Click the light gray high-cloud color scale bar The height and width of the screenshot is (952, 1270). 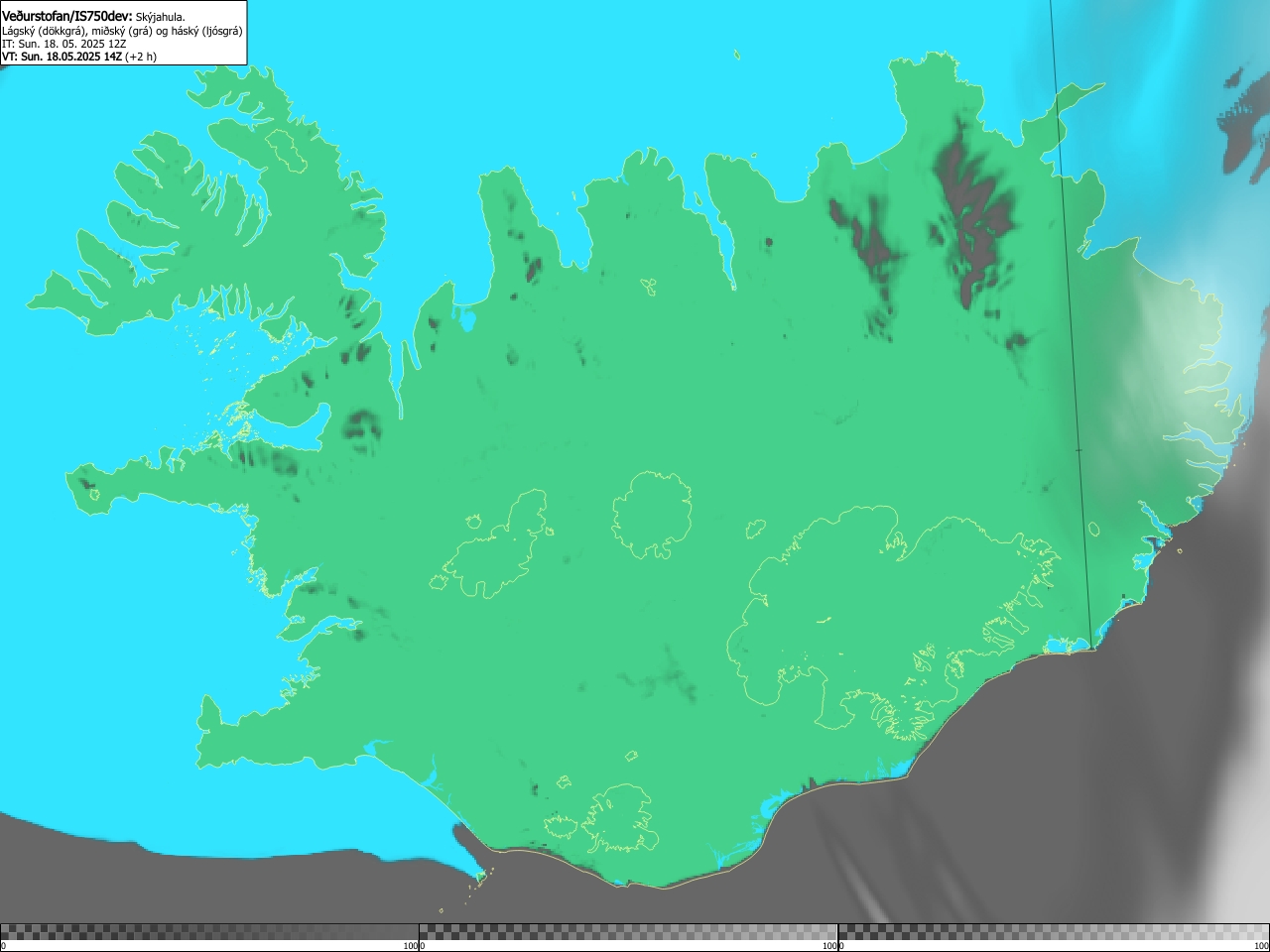pyautogui.click(x=1054, y=932)
